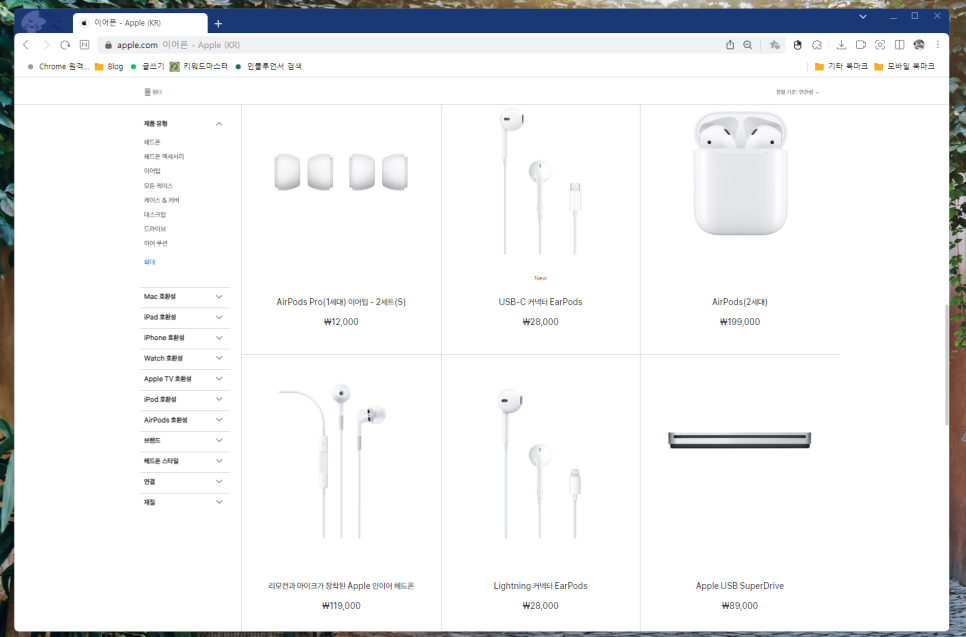This screenshot has width=966, height=637.
Task: Open the Apple in-ear headphones product image
Action: [x=333, y=461]
